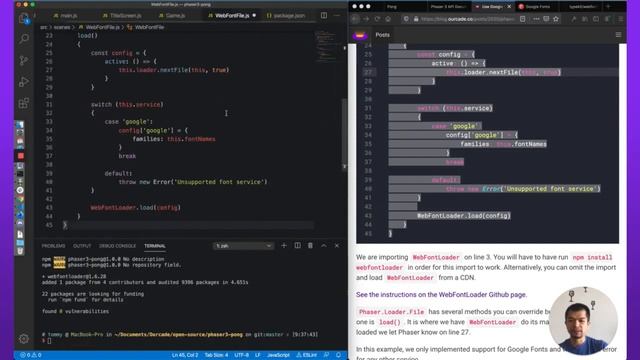Open the blog hamburger menu beside Posts
This screenshot has width=640, height=360.
(618, 35)
